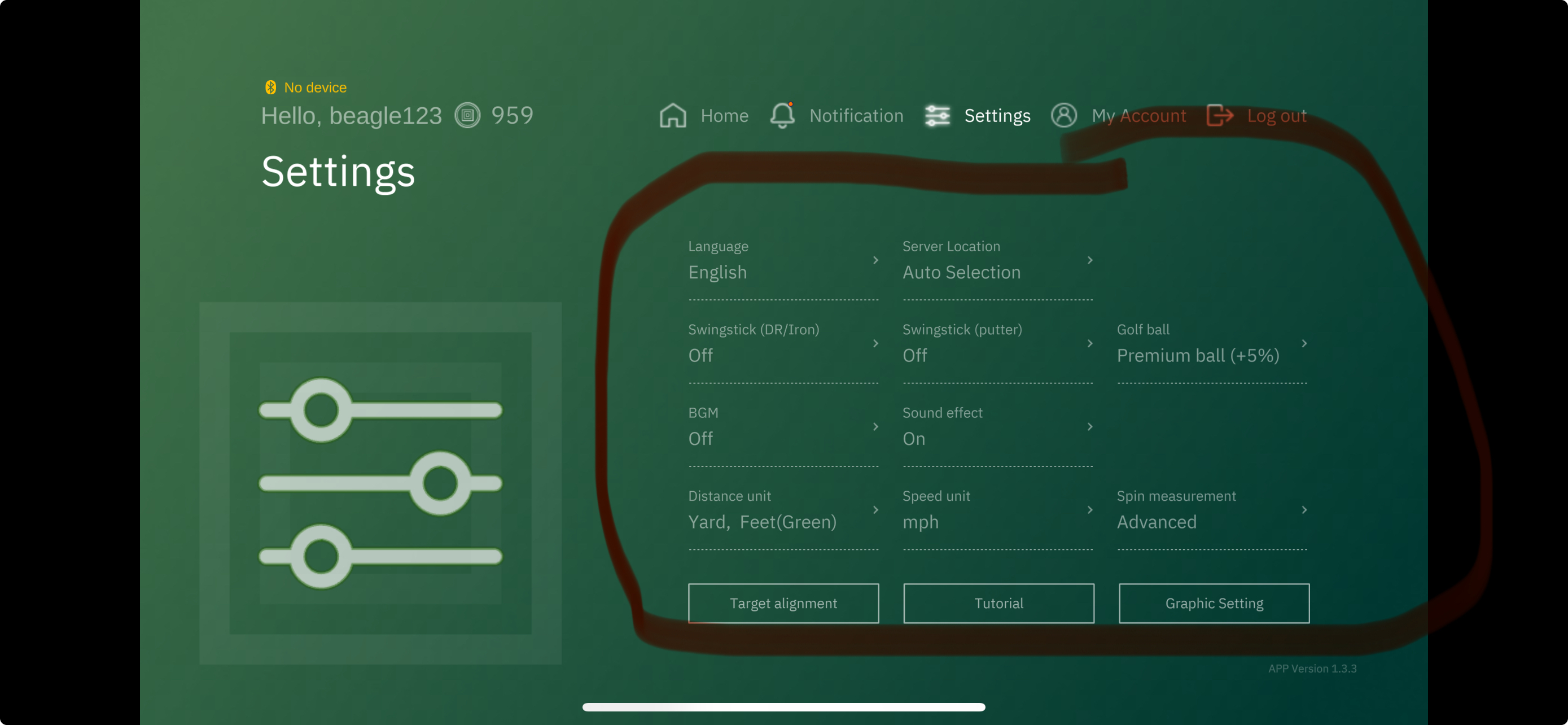Expand the Sound effect chevron
The height and width of the screenshot is (725, 1568).
tap(1089, 427)
